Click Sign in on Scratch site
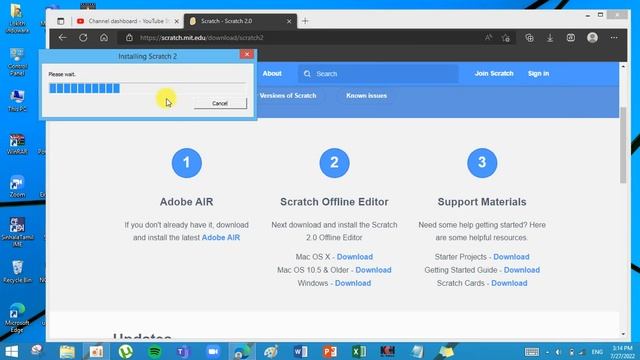 pyautogui.click(x=538, y=73)
